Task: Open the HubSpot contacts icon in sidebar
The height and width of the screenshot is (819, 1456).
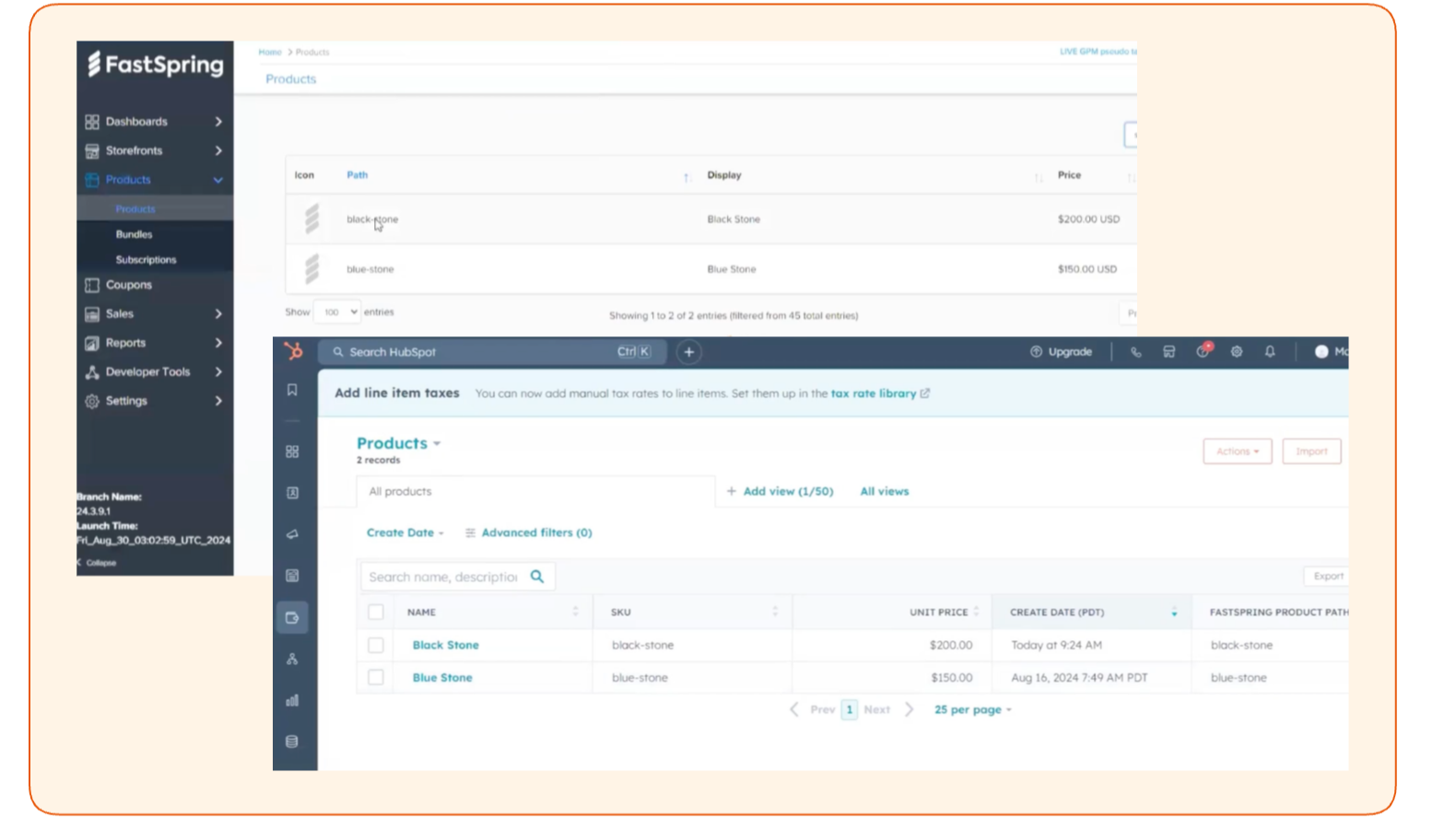Action: 292,493
